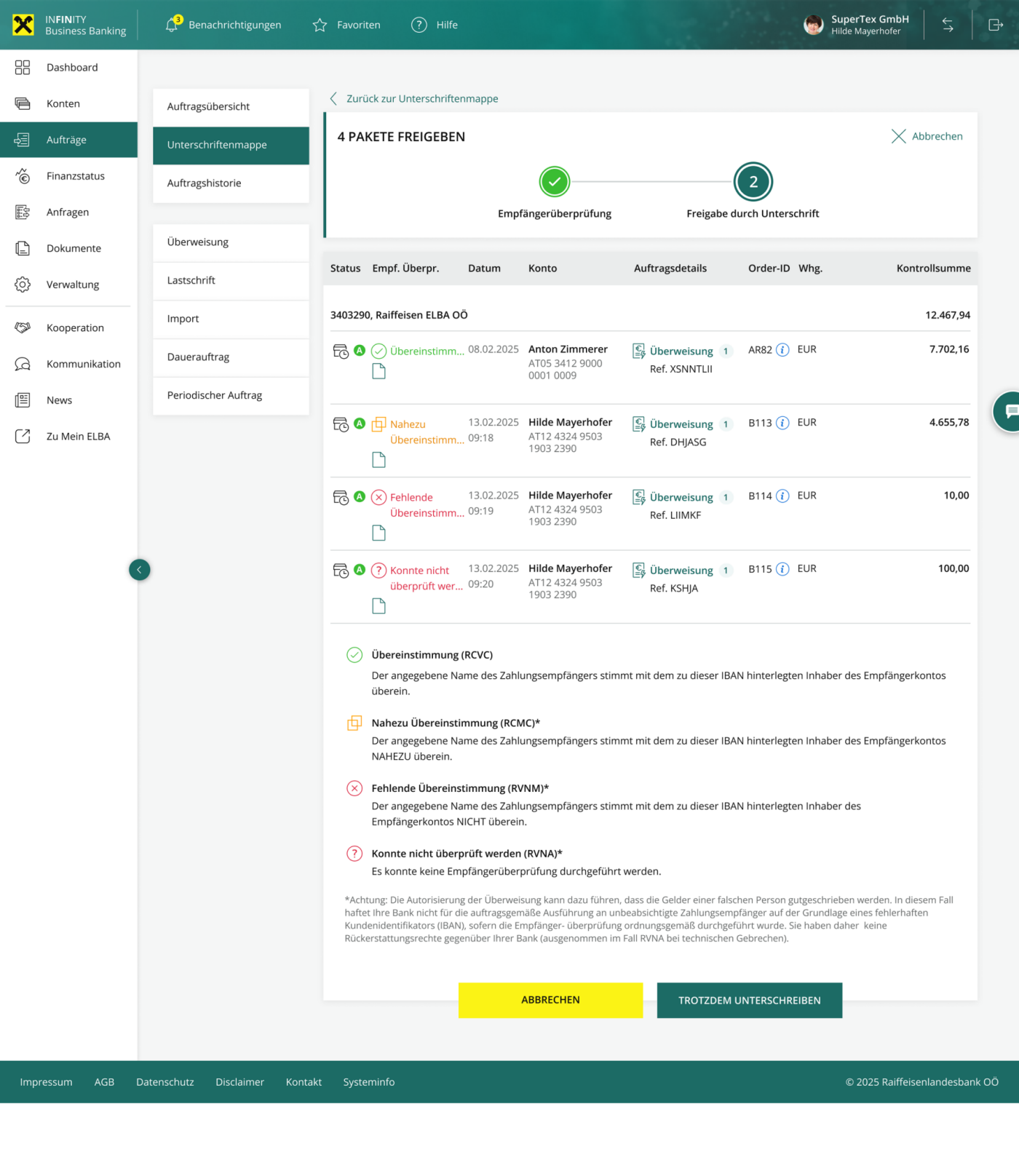Image resolution: width=1019 pixels, height=1176 pixels.
Task: Click the completed Empfängerüberprüfung step circle
Action: (x=555, y=182)
